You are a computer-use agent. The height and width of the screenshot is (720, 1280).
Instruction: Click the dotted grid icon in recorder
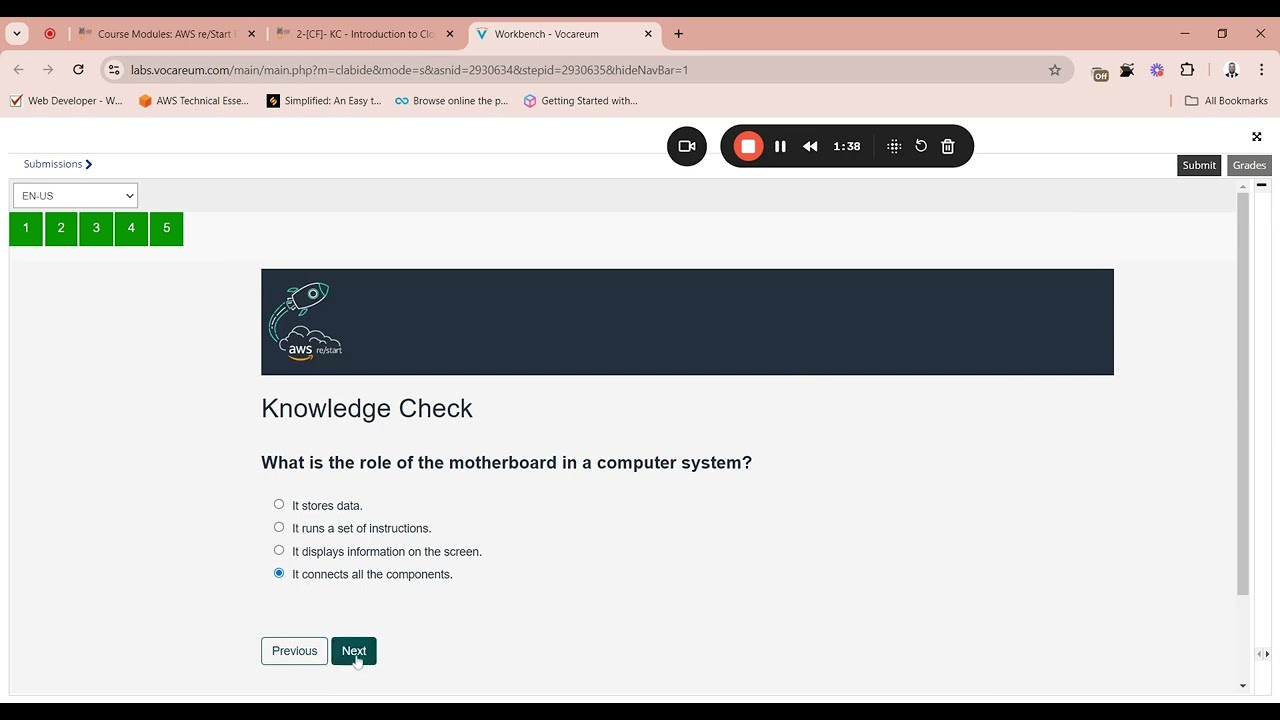coord(894,146)
